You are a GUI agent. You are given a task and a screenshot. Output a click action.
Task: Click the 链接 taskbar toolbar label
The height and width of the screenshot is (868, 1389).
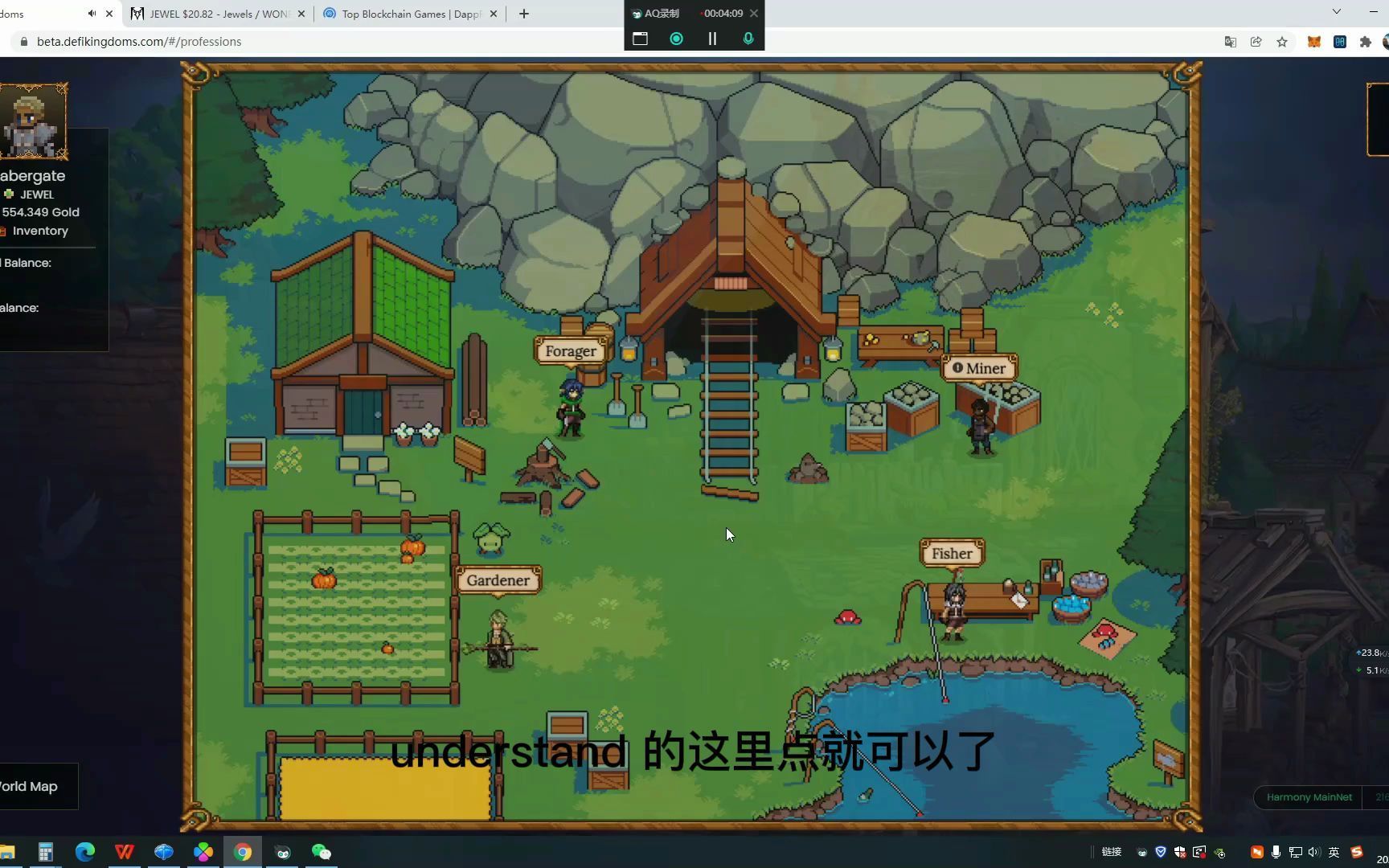click(x=1112, y=852)
